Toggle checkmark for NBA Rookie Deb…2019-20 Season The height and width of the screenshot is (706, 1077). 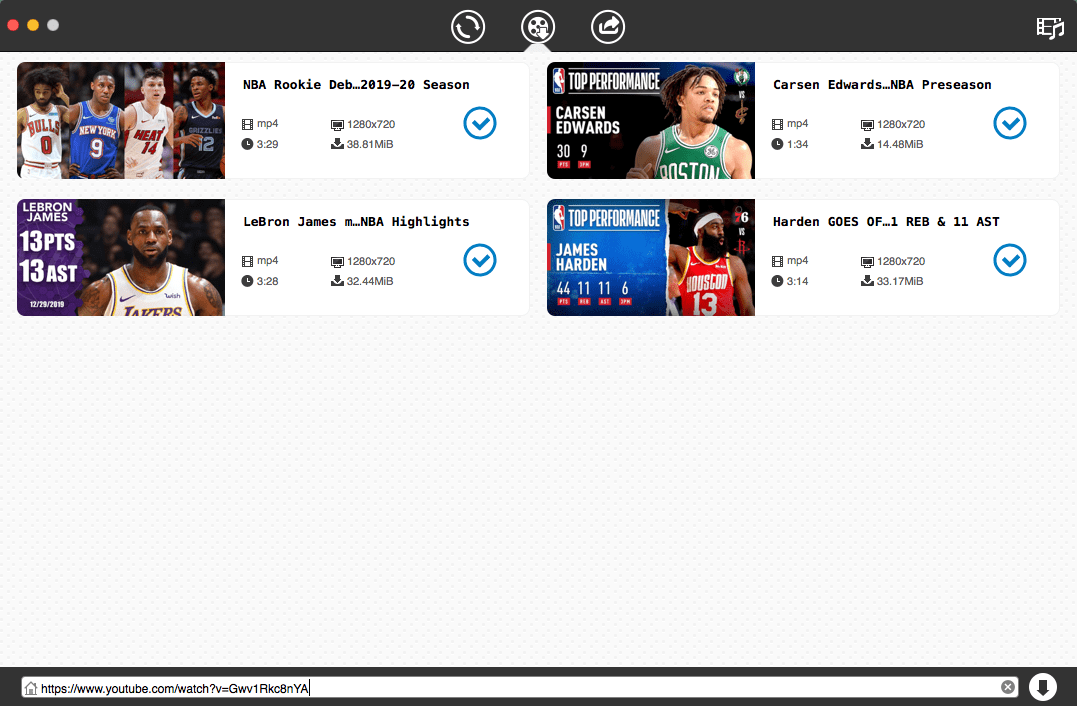480,124
